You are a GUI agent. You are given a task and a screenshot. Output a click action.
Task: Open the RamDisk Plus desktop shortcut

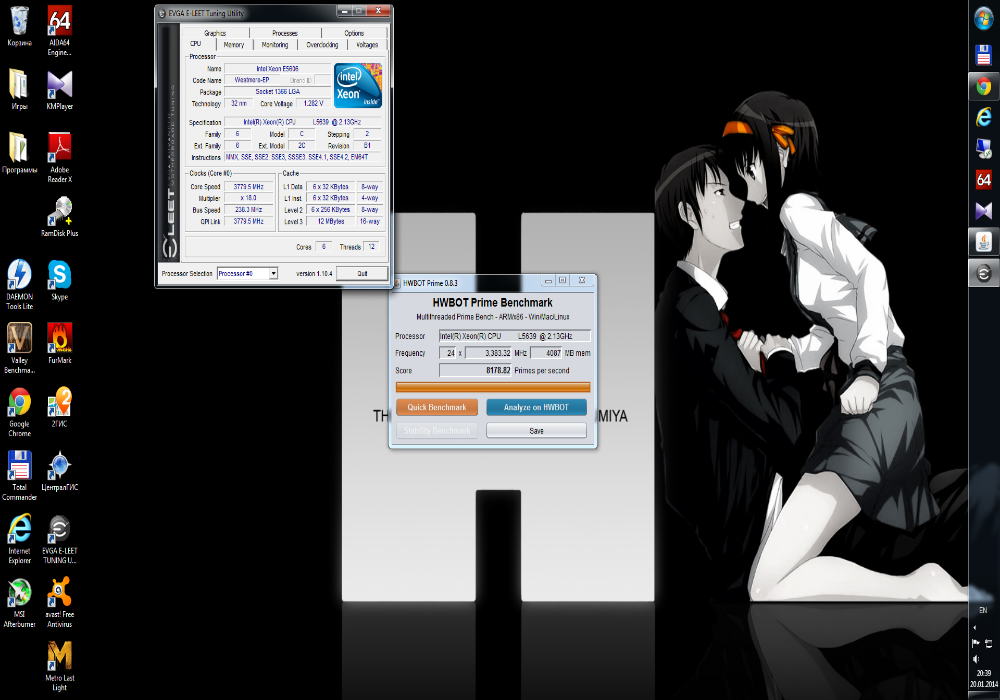(59, 216)
